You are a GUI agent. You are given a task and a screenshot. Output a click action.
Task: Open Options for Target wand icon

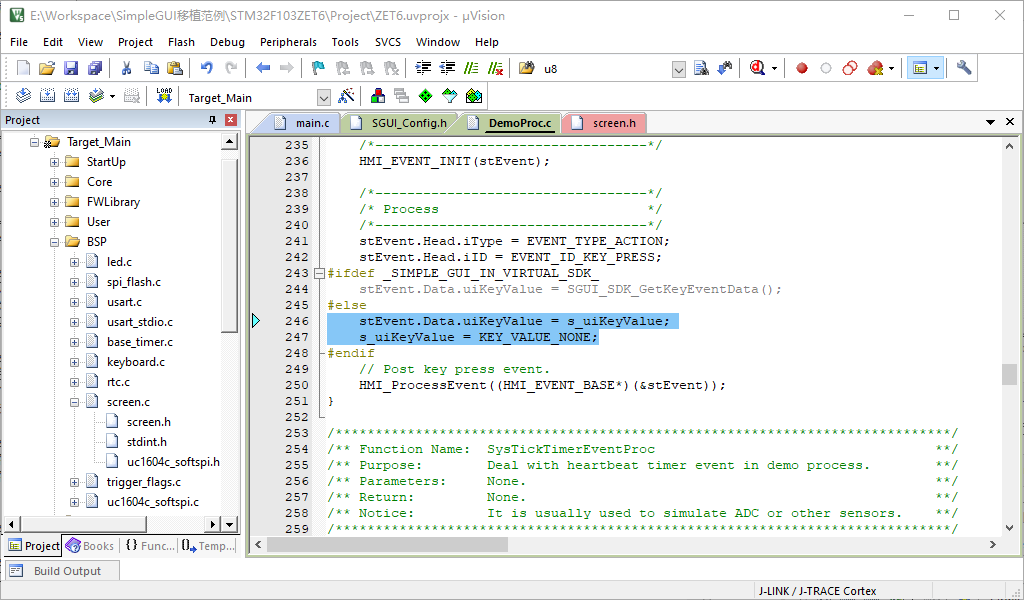tap(347, 97)
